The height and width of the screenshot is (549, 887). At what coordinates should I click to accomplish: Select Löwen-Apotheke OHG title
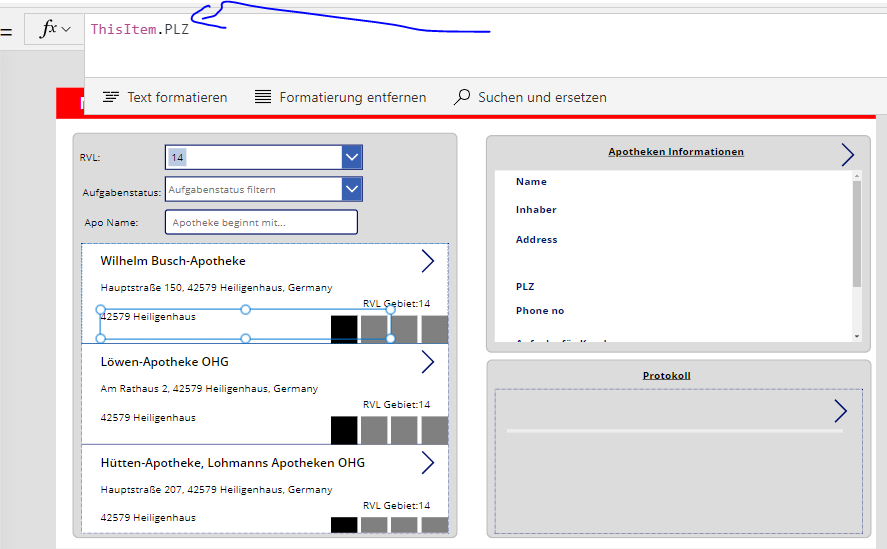pos(165,362)
